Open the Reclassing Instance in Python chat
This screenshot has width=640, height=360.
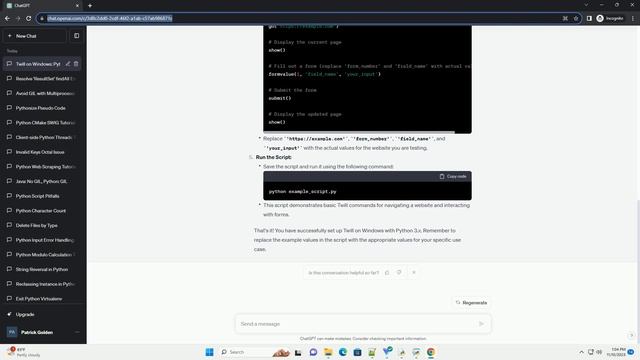(42, 284)
